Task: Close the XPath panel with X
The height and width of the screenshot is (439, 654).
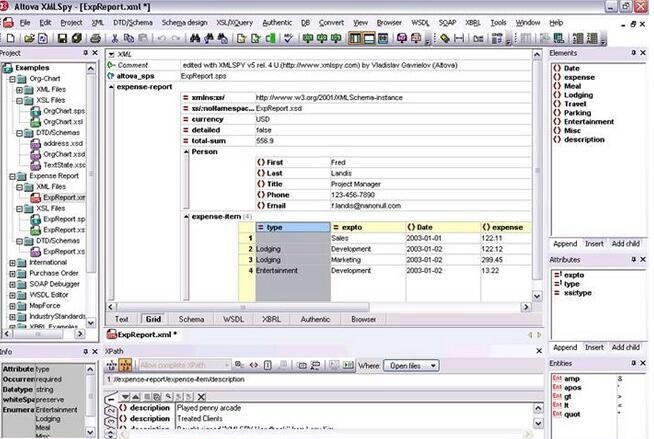Action: click(538, 351)
